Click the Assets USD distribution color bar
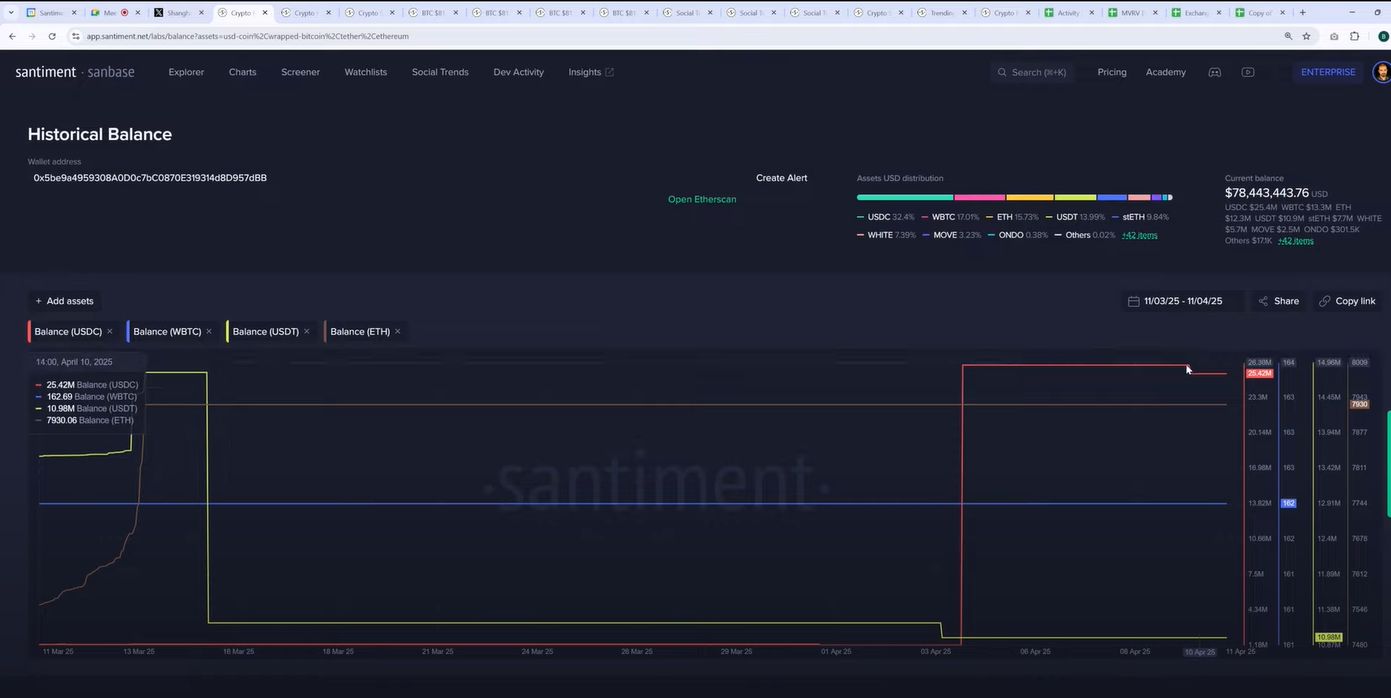This screenshot has height=698, width=1391. [1014, 197]
